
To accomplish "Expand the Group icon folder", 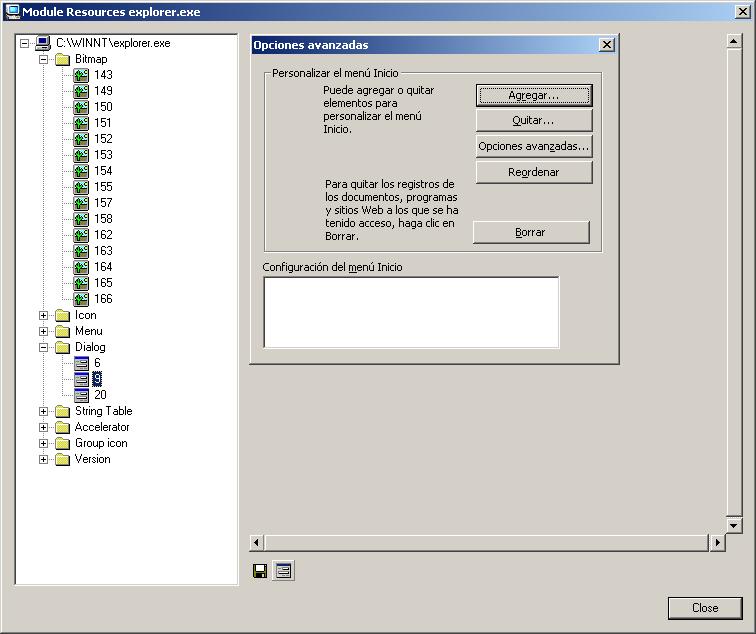I will click(43, 443).
